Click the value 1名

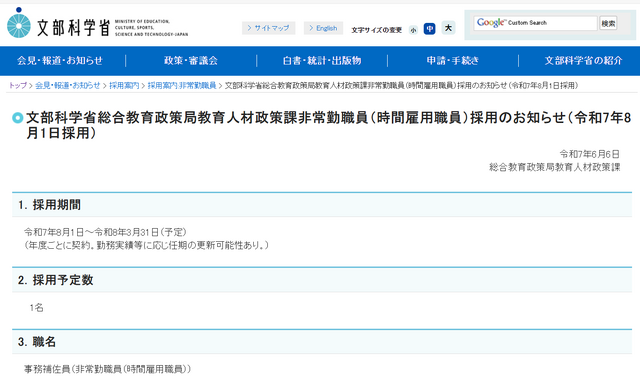click(36, 308)
